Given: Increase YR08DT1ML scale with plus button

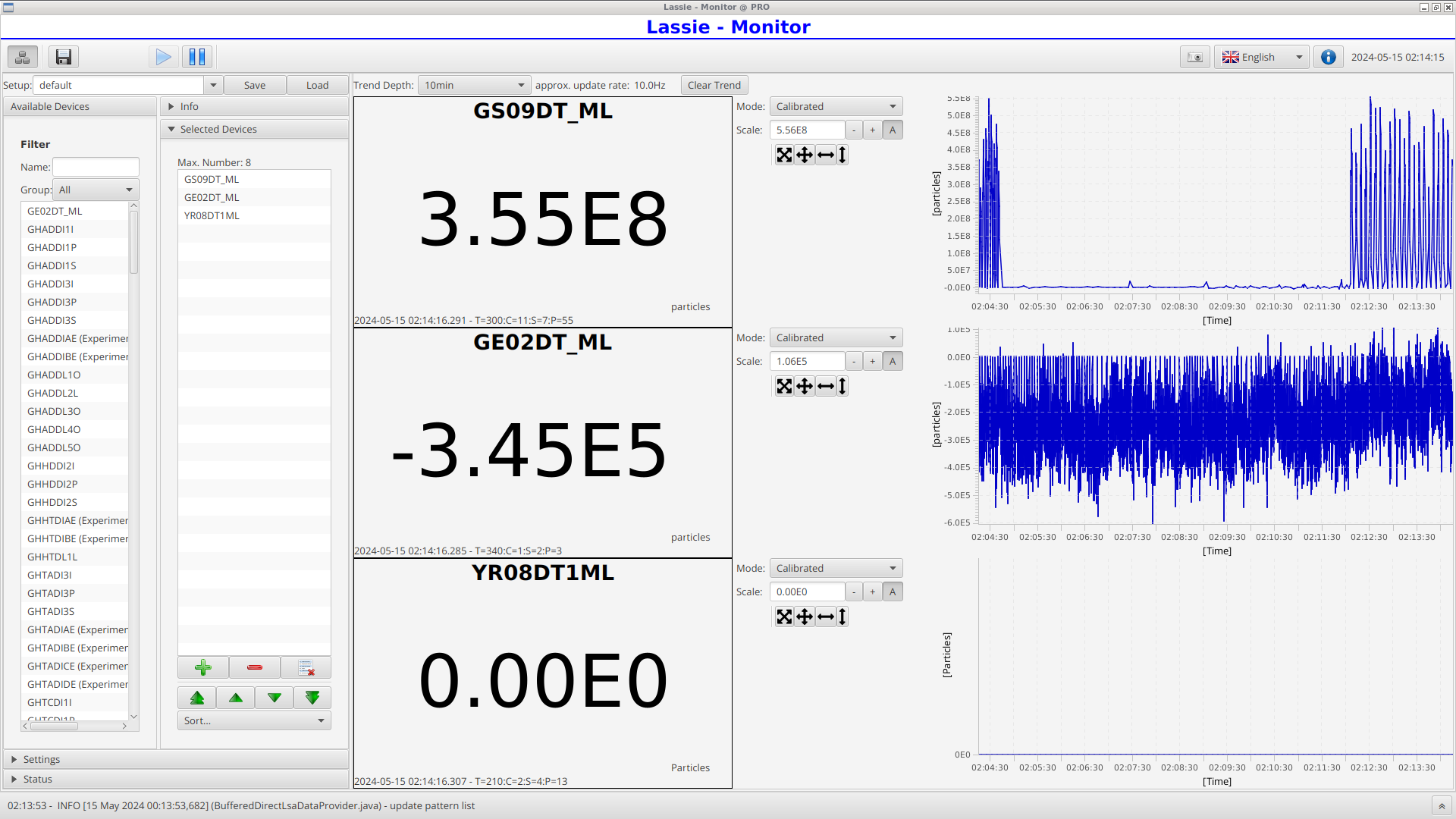Looking at the screenshot, I should pyautogui.click(x=873, y=591).
